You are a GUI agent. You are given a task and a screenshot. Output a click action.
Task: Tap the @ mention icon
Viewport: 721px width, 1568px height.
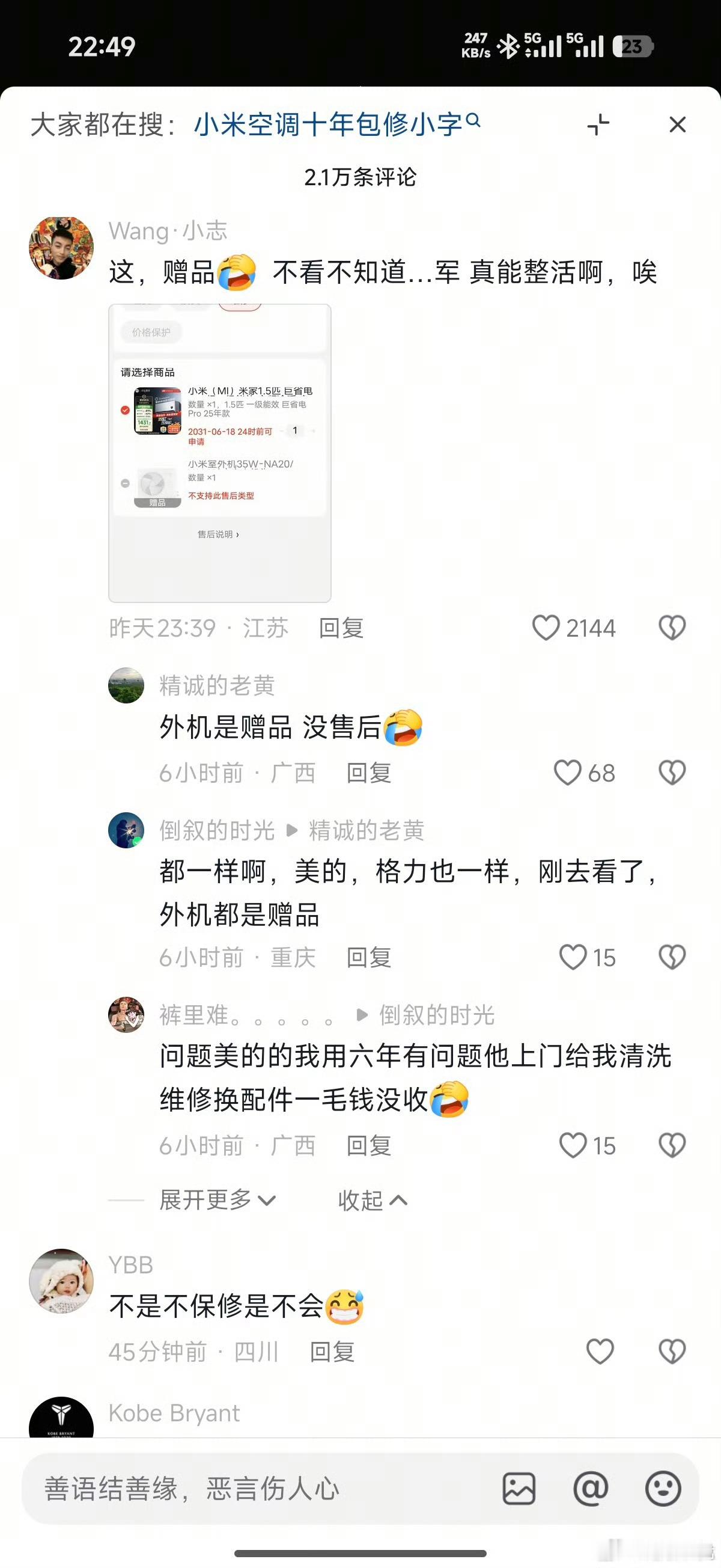[591, 1489]
